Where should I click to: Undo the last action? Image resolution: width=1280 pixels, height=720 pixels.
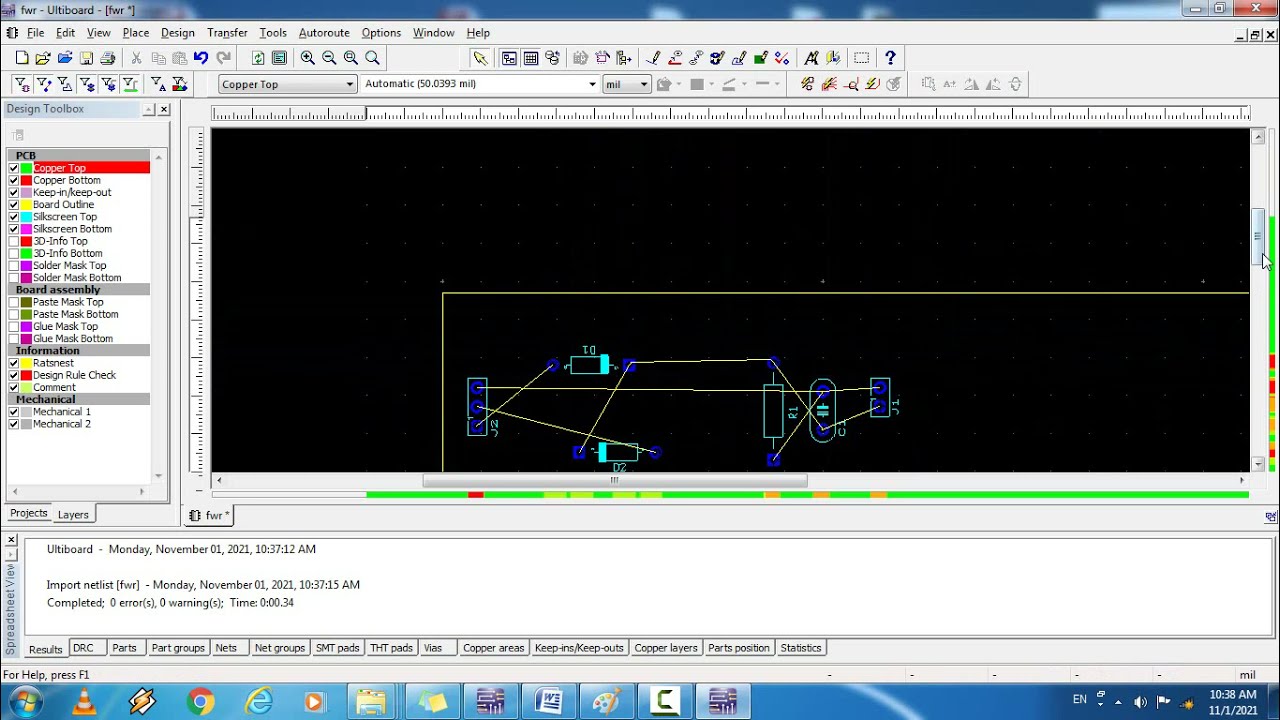(201, 58)
